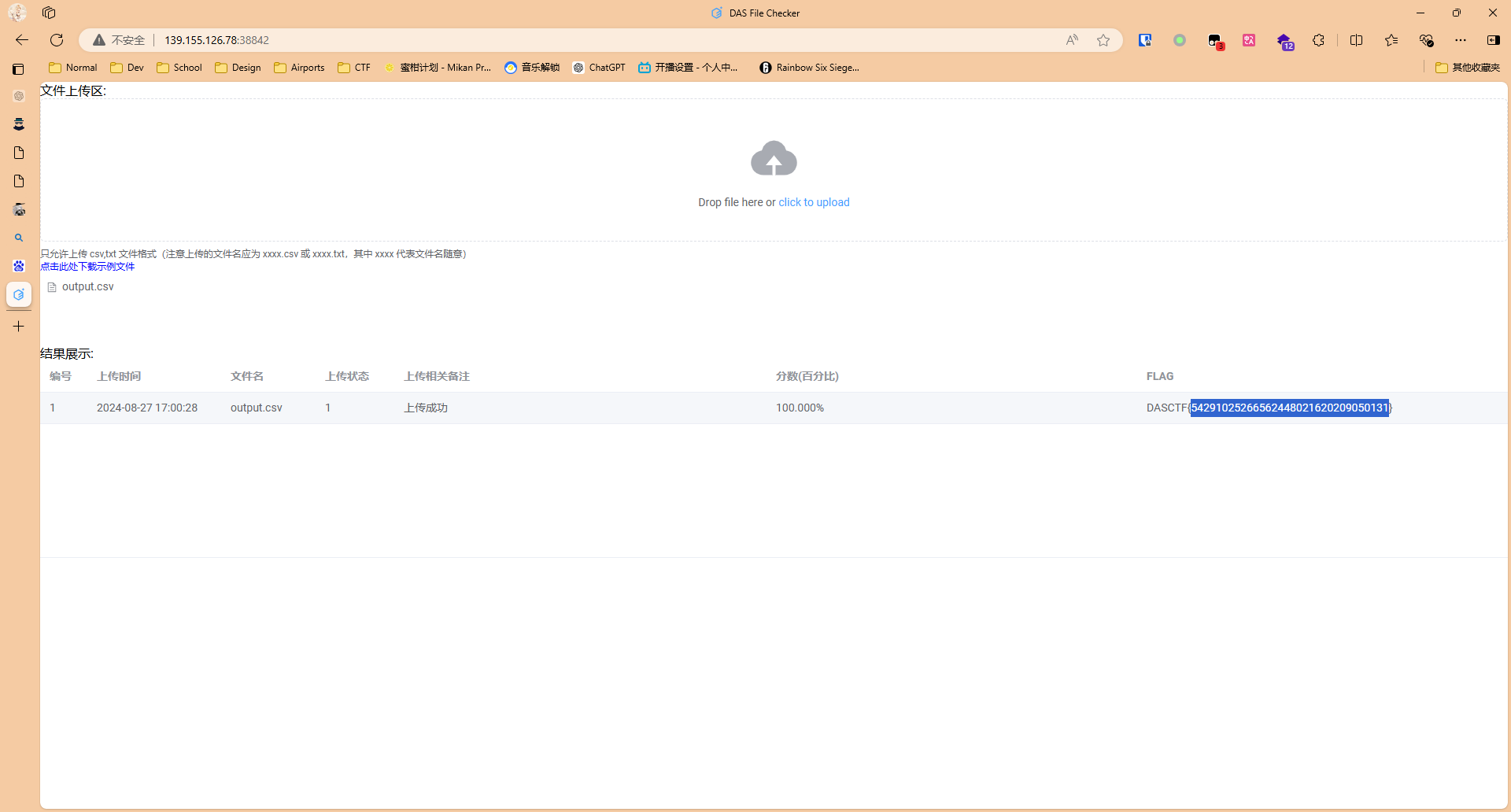
Task: Click the not secure warning icon
Action: click(x=99, y=40)
